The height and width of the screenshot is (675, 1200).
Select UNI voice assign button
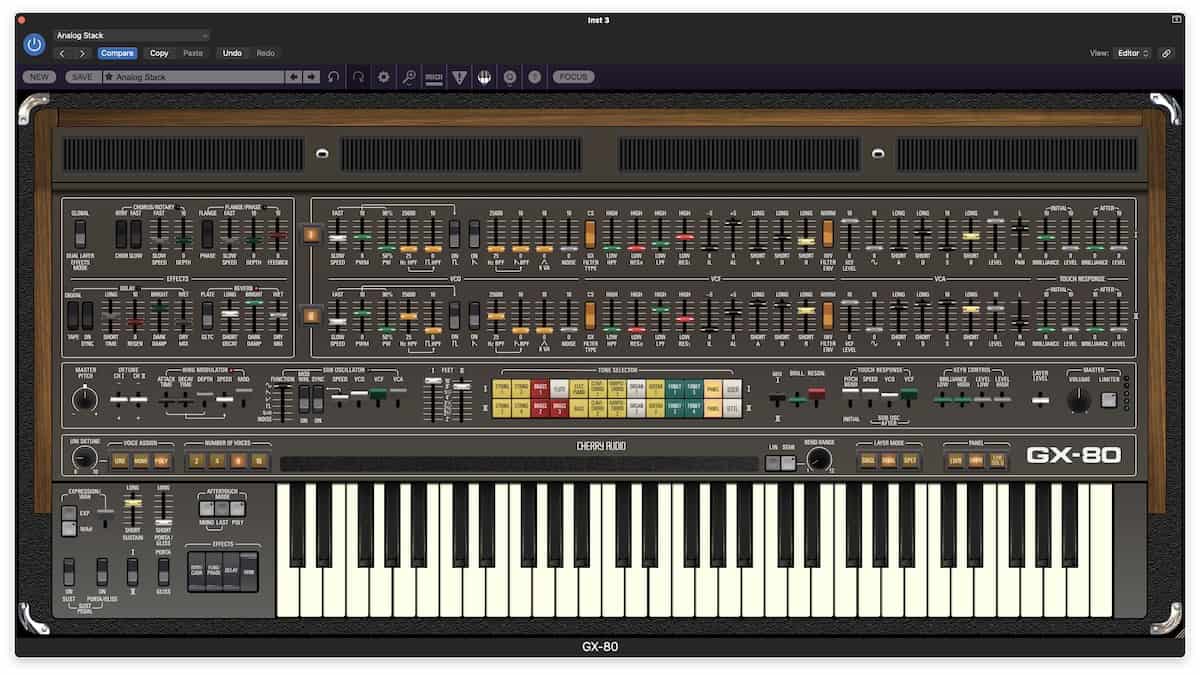[119, 460]
